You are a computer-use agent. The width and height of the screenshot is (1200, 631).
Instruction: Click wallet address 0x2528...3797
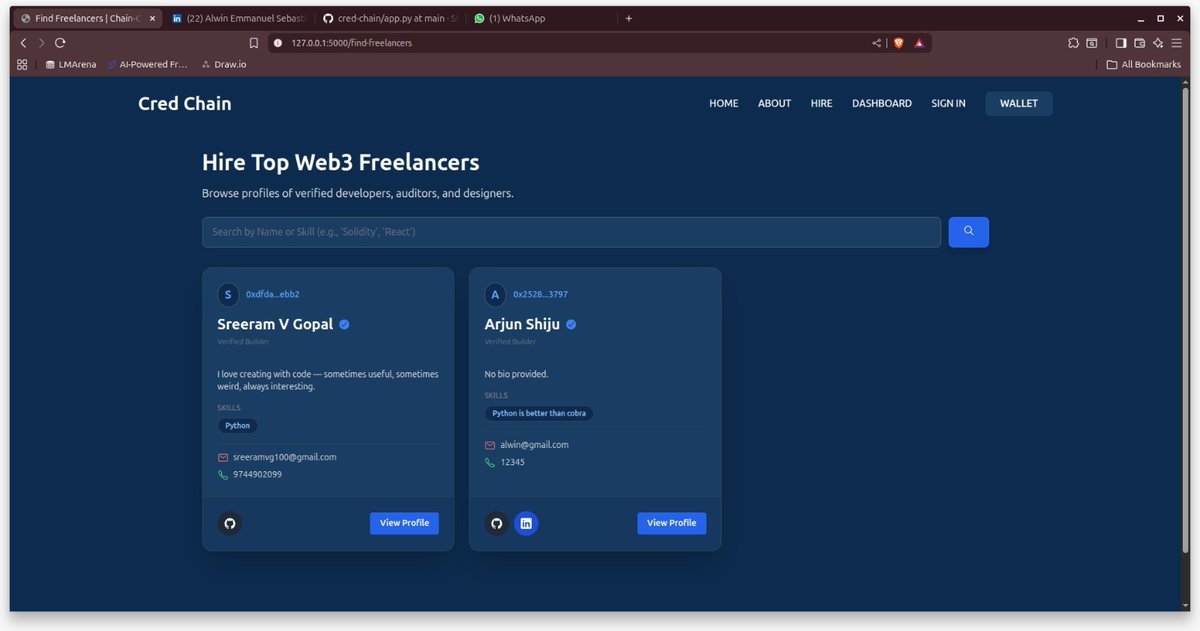(540, 295)
